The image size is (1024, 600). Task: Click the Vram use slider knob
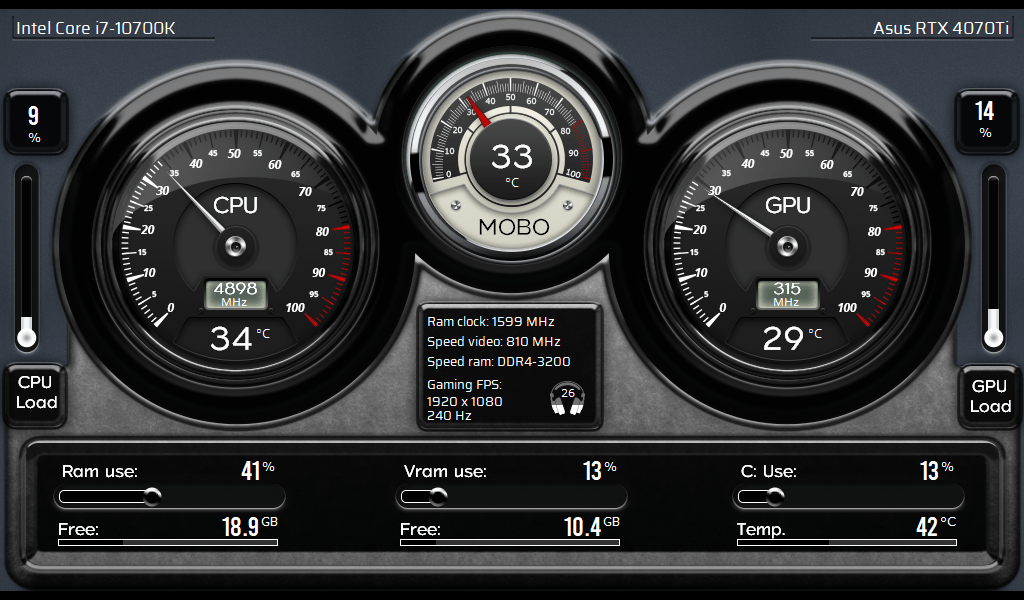point(438,495)
